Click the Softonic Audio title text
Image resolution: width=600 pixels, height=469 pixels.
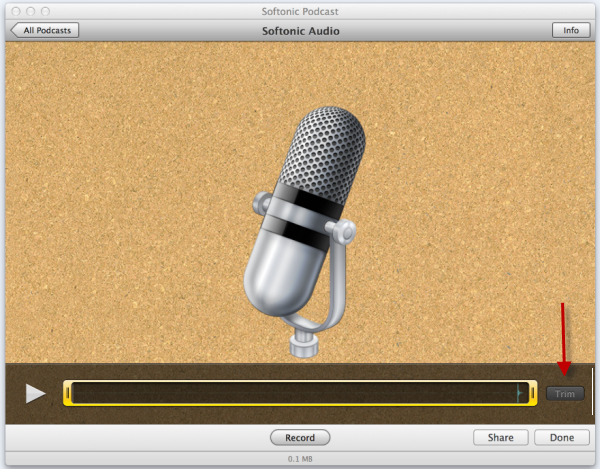click(x=301, y=31)
